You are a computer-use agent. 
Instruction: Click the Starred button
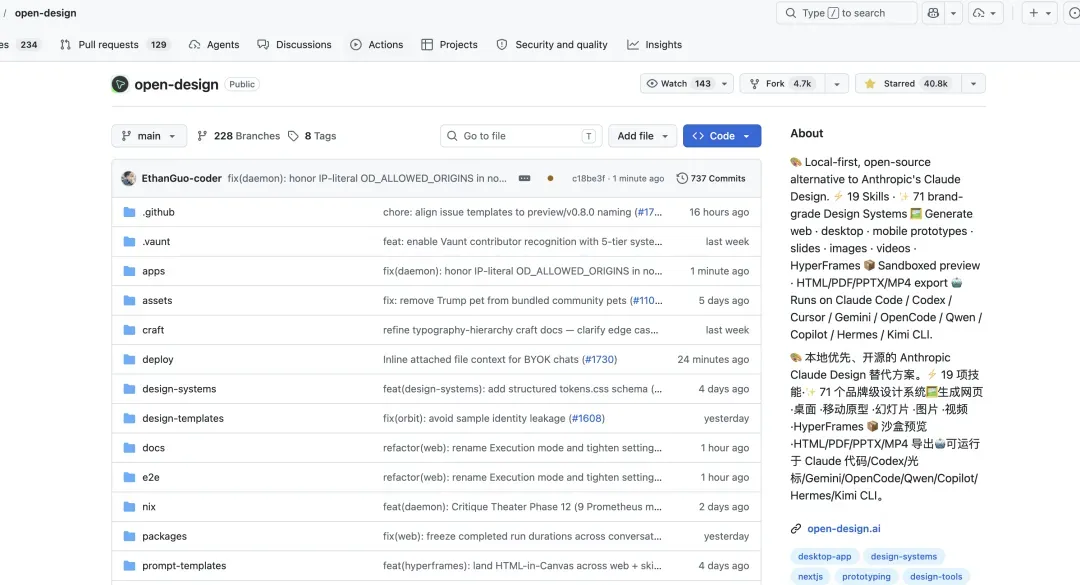point(908,83)
